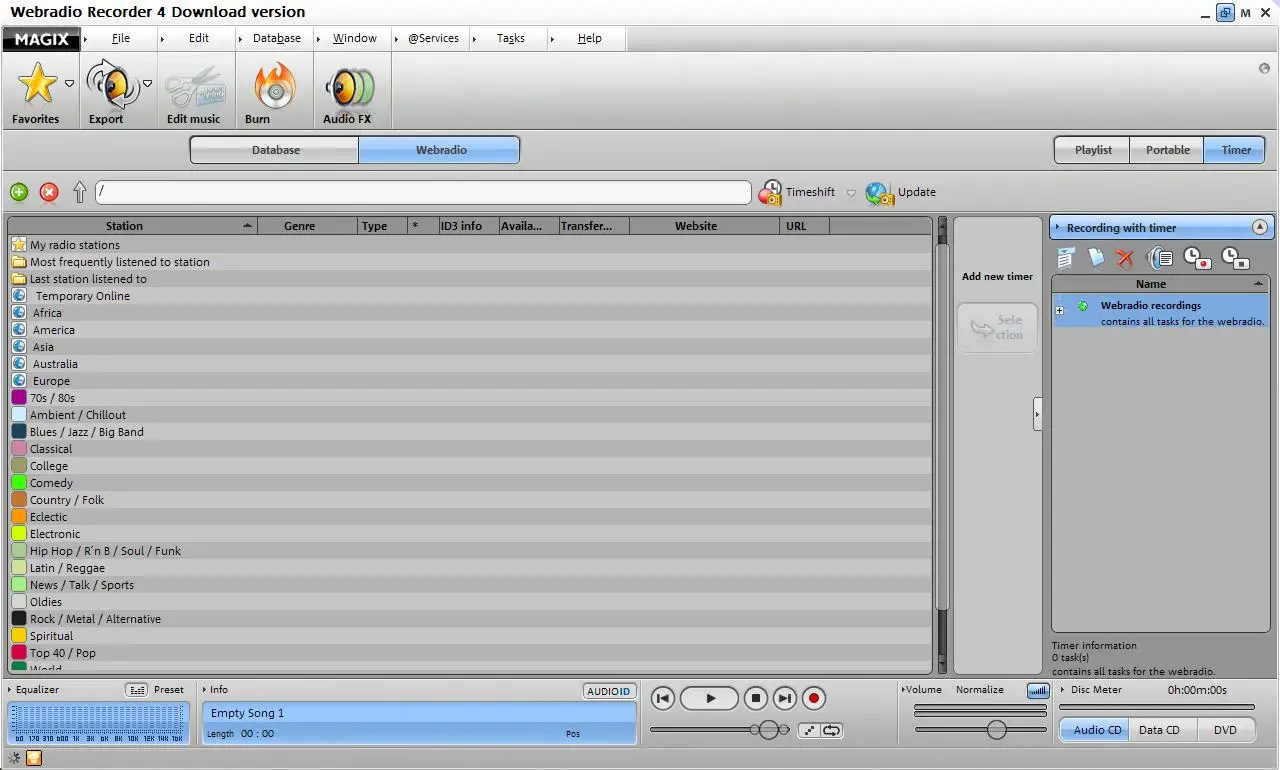Toggle the equalizer Preset button

(137, 690)
